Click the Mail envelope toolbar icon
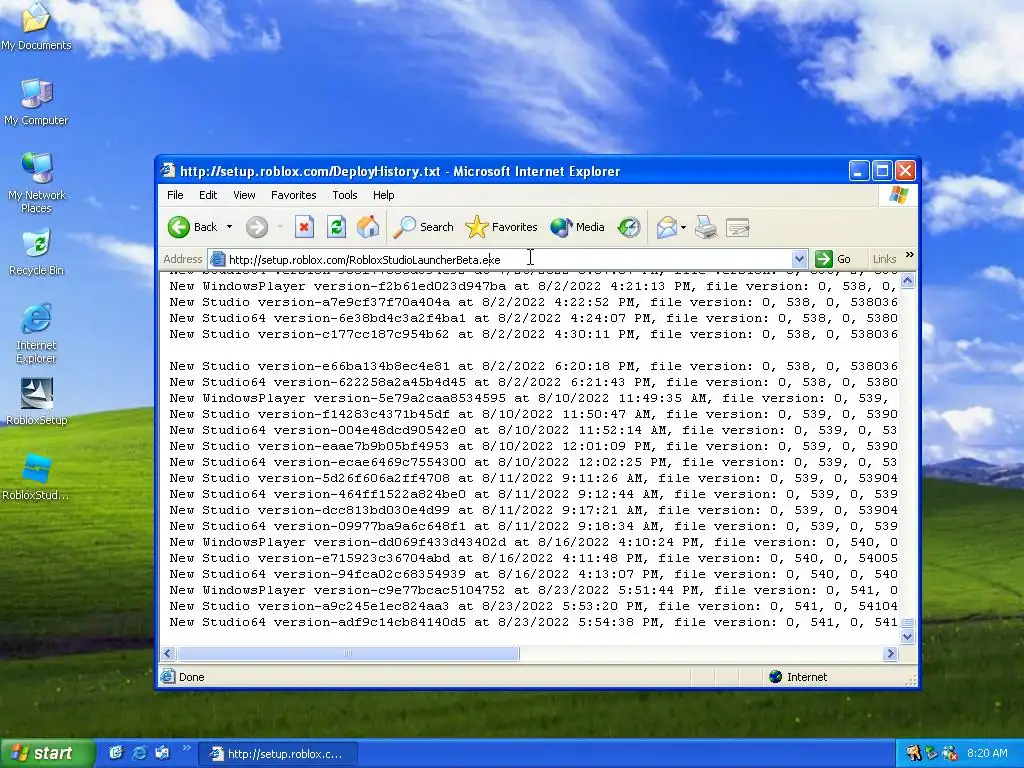The image size is (1024, 768). (667, 227)
